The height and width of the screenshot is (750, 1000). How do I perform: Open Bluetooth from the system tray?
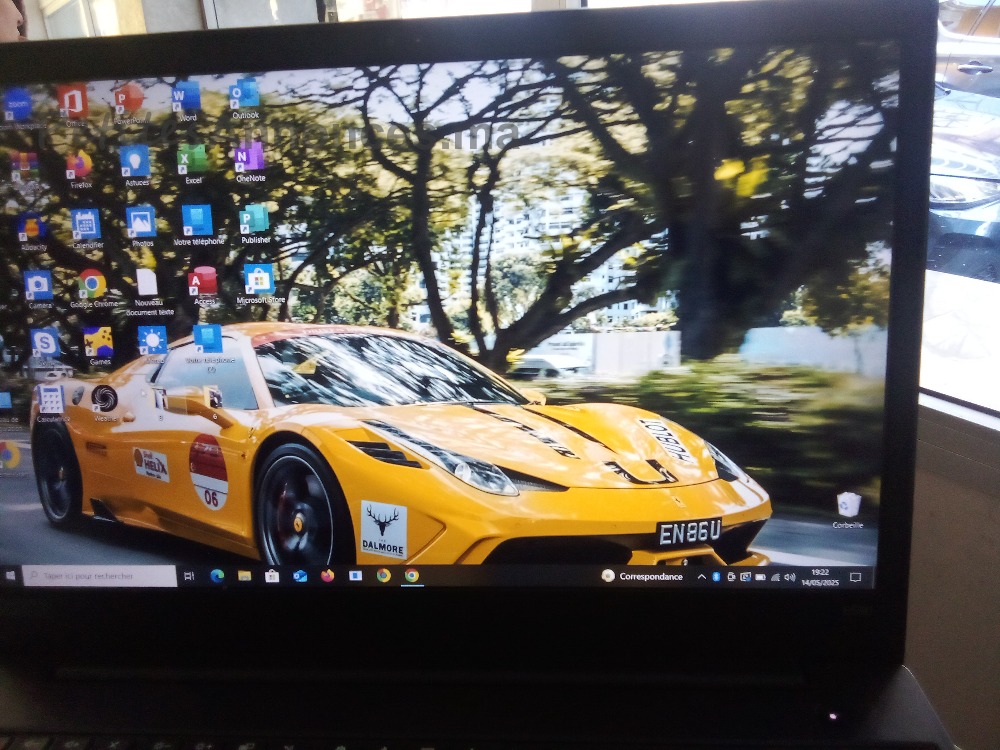(716, 577)
